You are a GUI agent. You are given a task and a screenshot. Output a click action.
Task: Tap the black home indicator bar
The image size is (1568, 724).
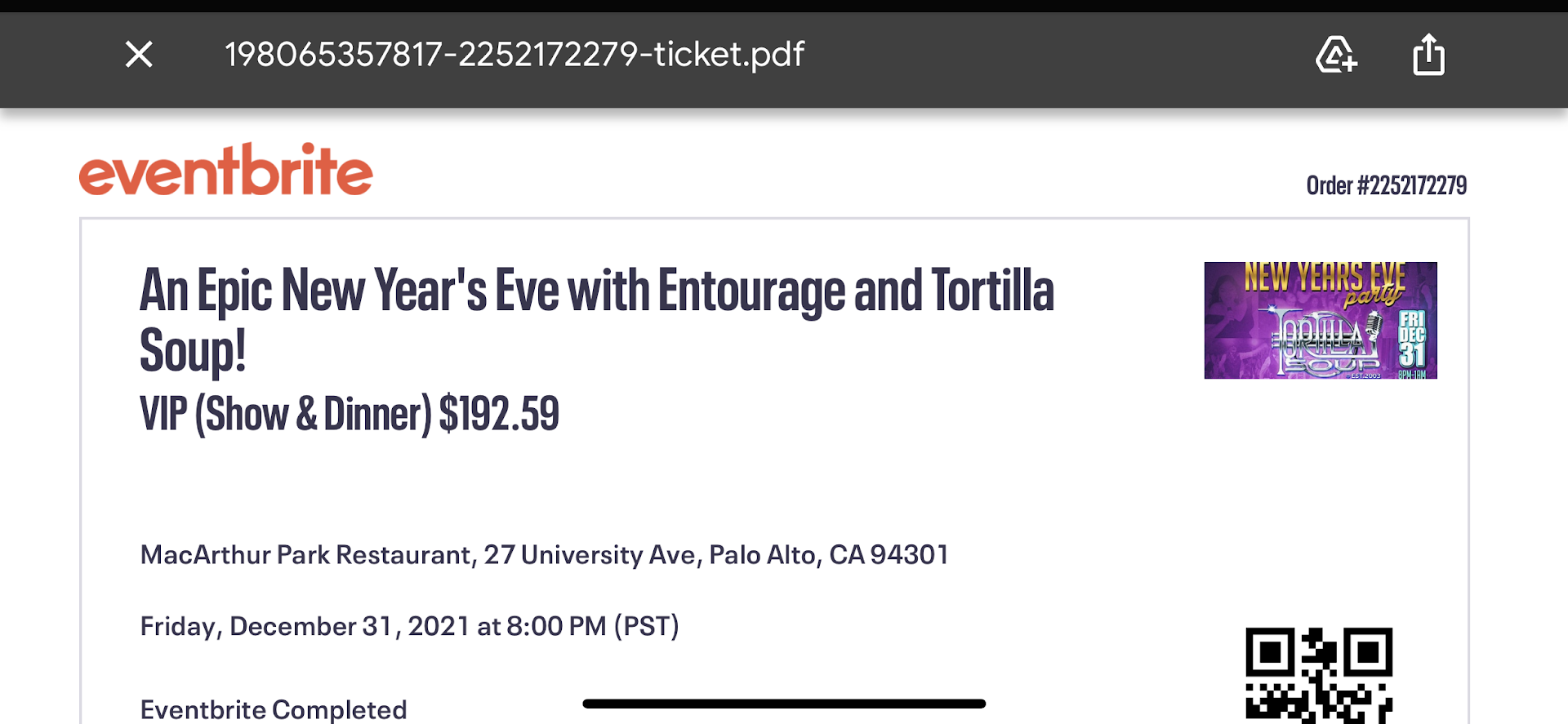(784, 704)
